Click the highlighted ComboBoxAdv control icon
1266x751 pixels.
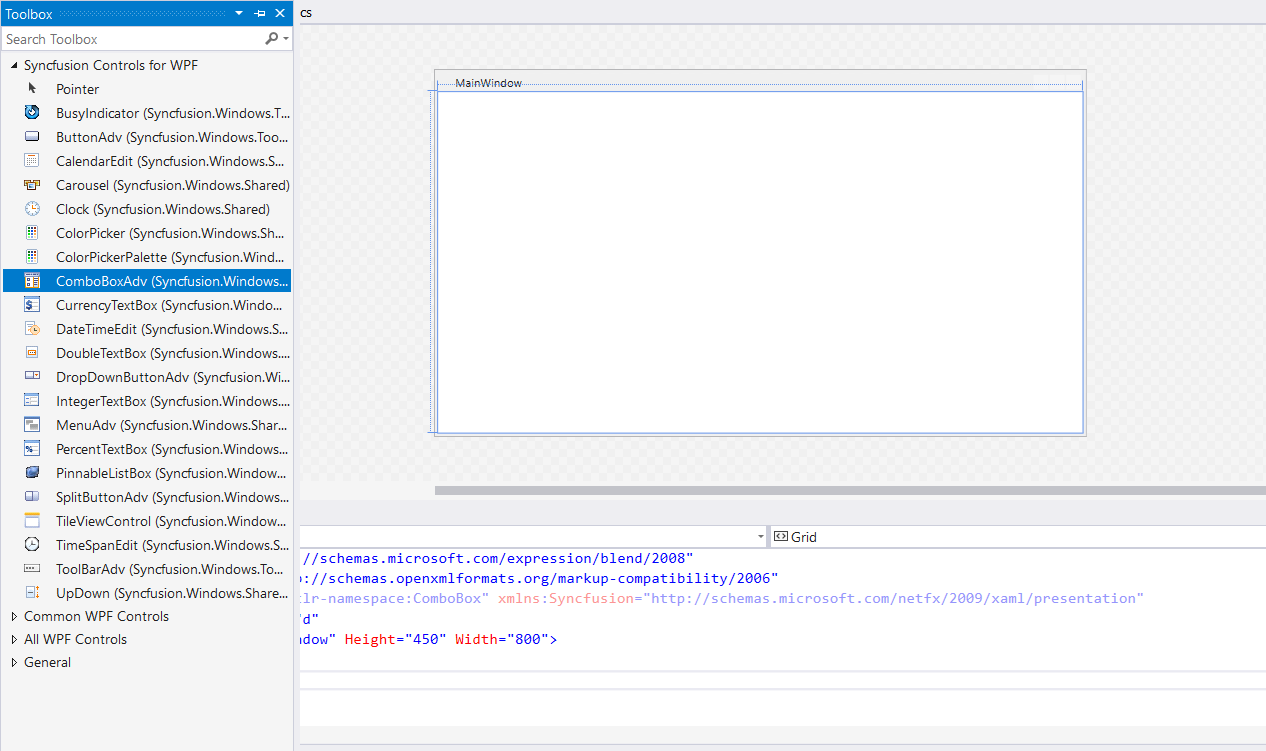(32, 281)
